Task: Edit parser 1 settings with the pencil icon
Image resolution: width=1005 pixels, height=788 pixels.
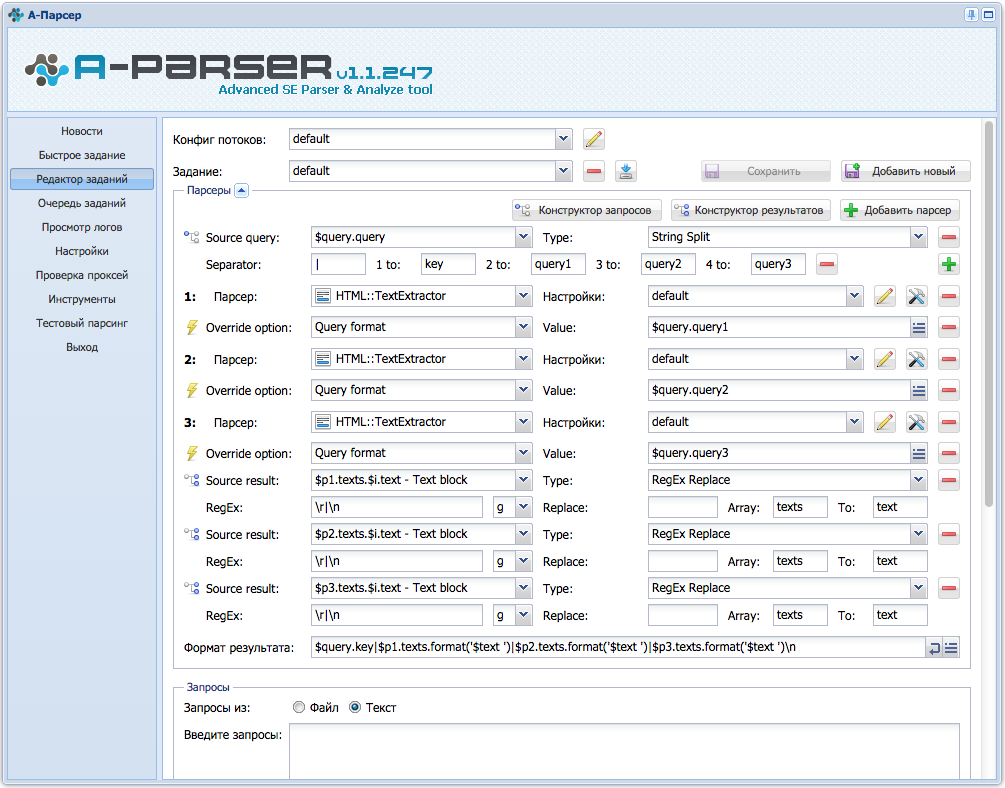Action: (885, 296)
